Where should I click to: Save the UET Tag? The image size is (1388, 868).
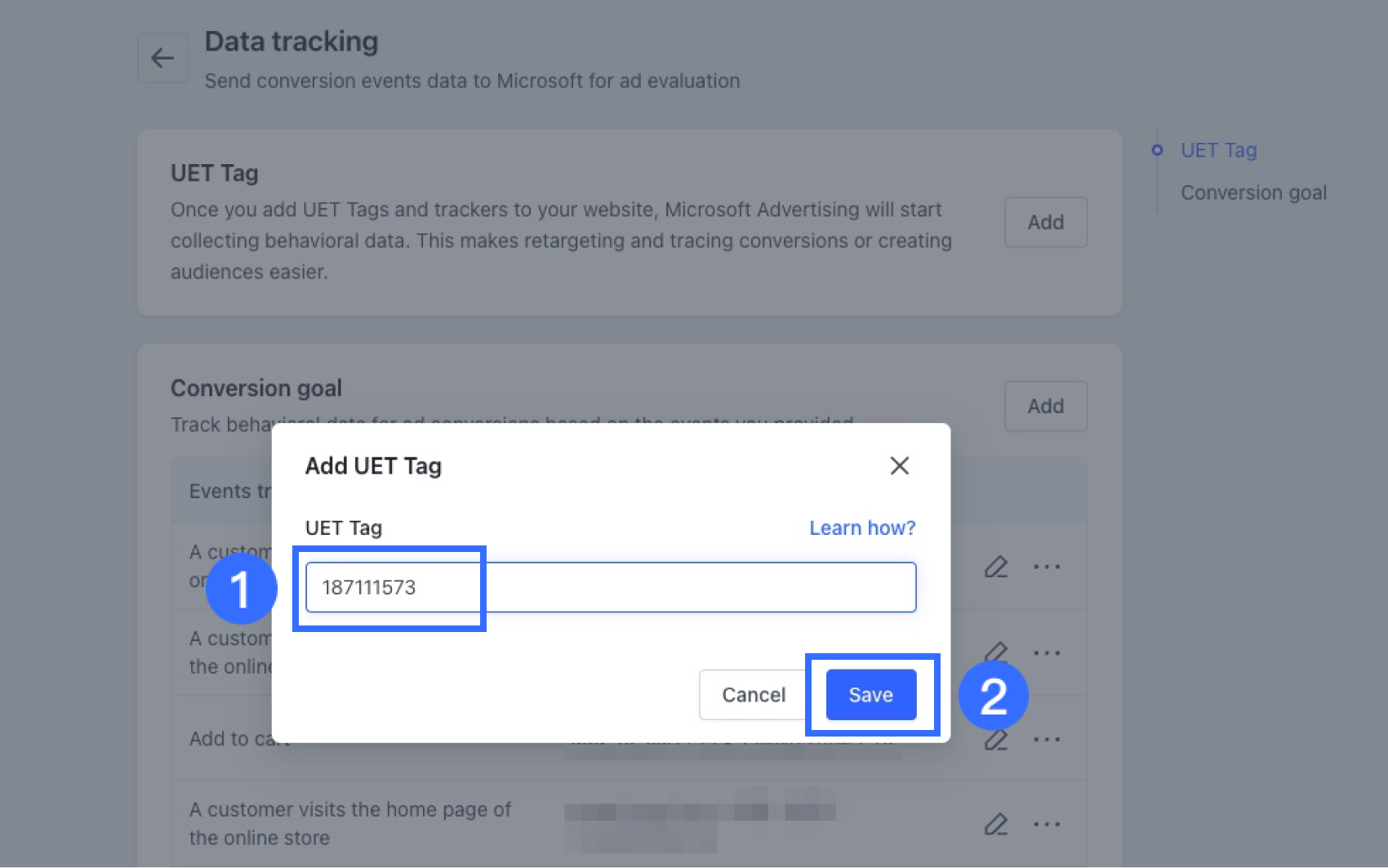(870, 695)
